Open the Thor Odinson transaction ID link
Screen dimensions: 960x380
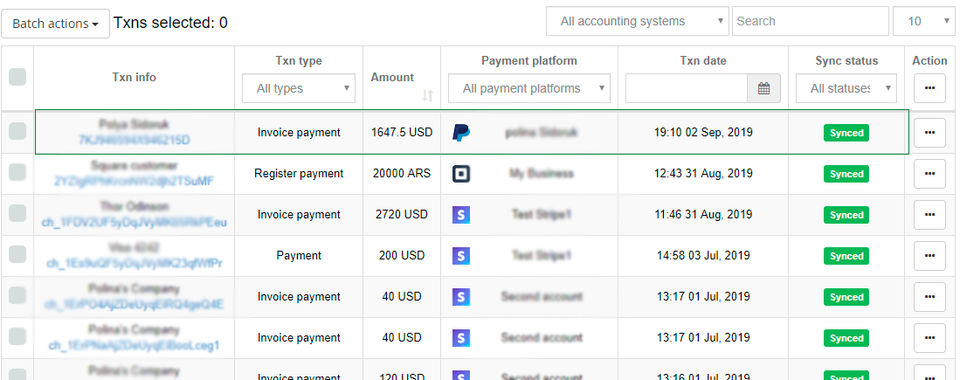(x=134, y=222)
